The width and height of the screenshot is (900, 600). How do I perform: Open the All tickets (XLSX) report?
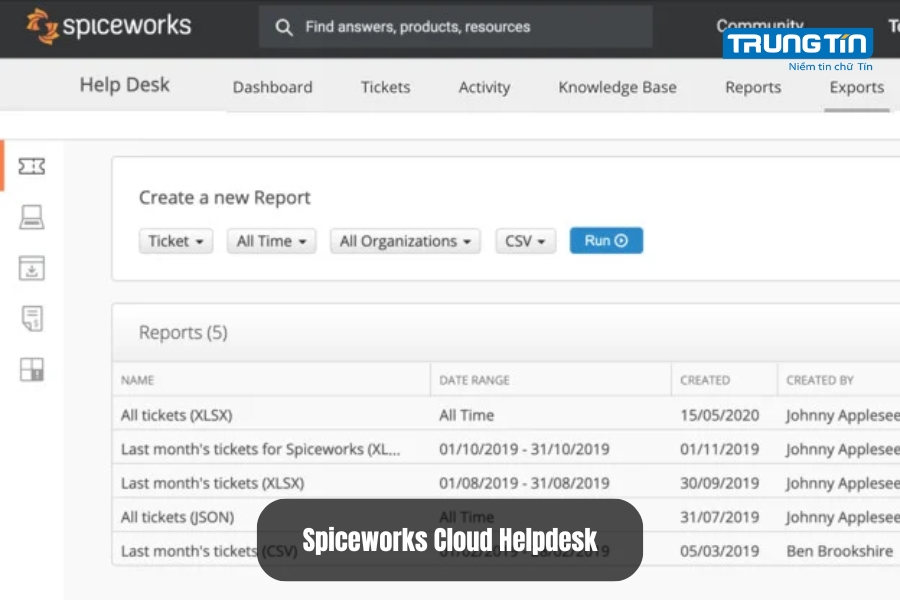click(x=176, y=415)
